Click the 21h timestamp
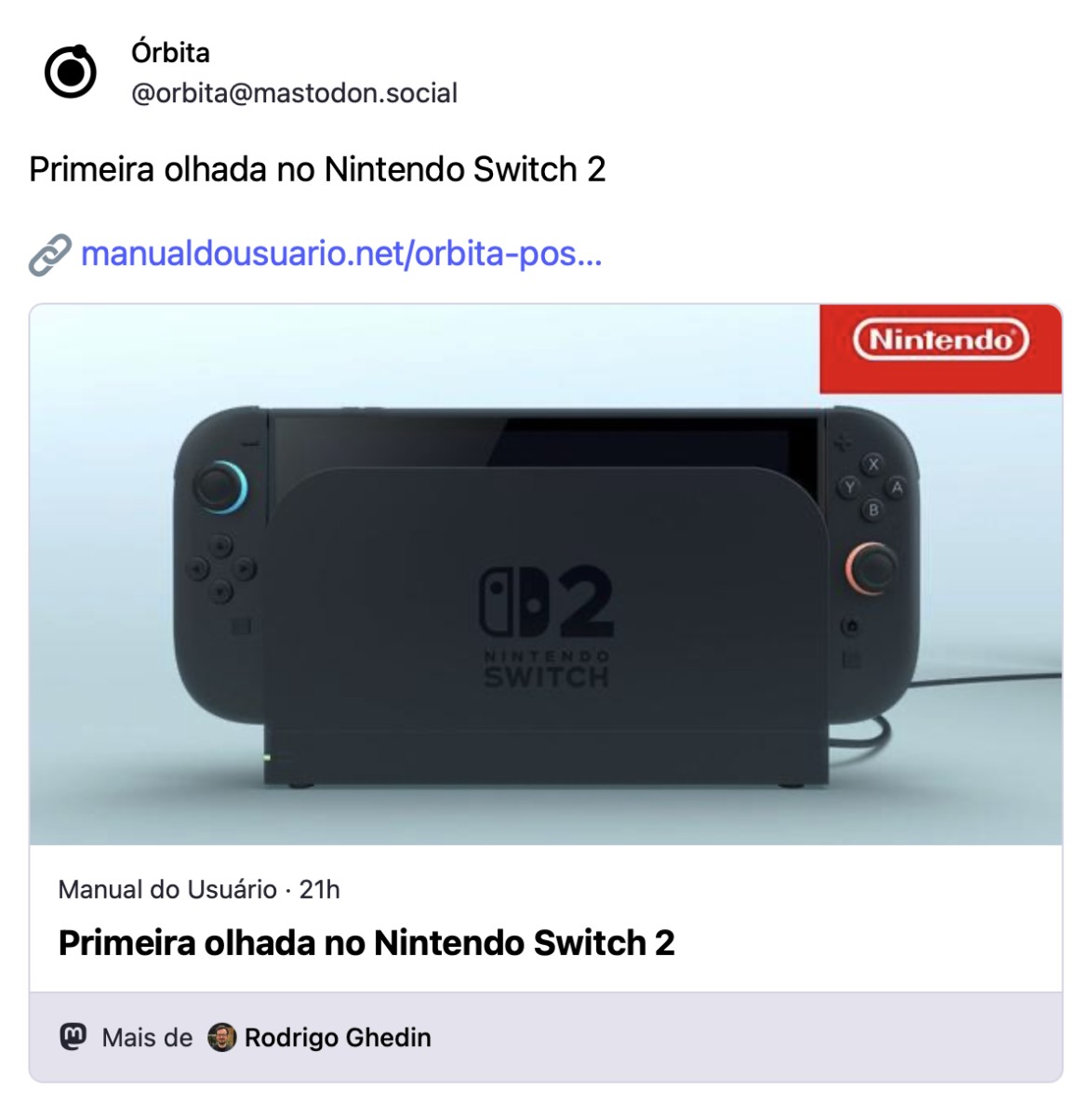1092x1116 pixels. (x=319, y=890)
